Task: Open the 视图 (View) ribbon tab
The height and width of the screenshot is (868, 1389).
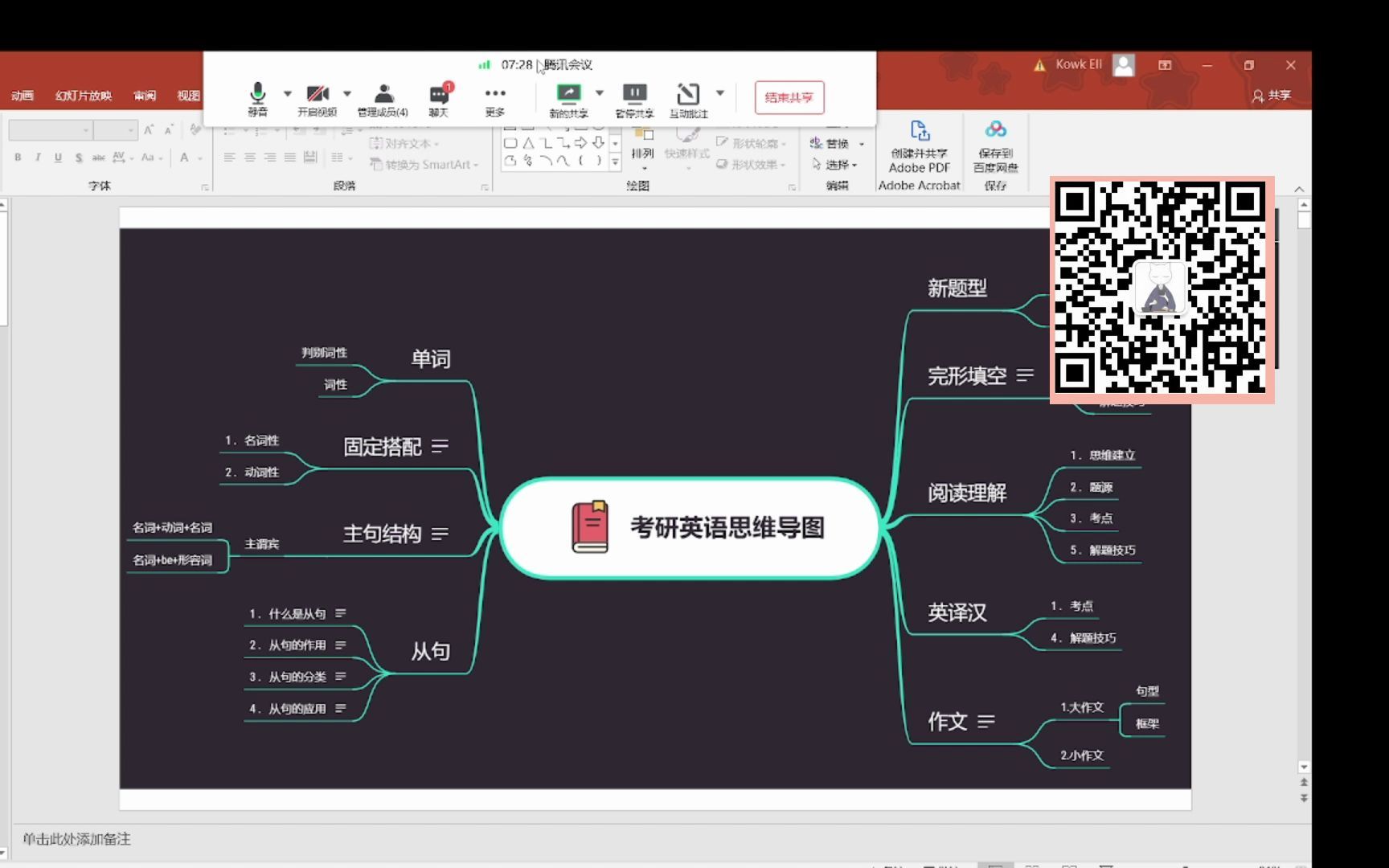Action: pyautogui.click(x=188, y=96)
